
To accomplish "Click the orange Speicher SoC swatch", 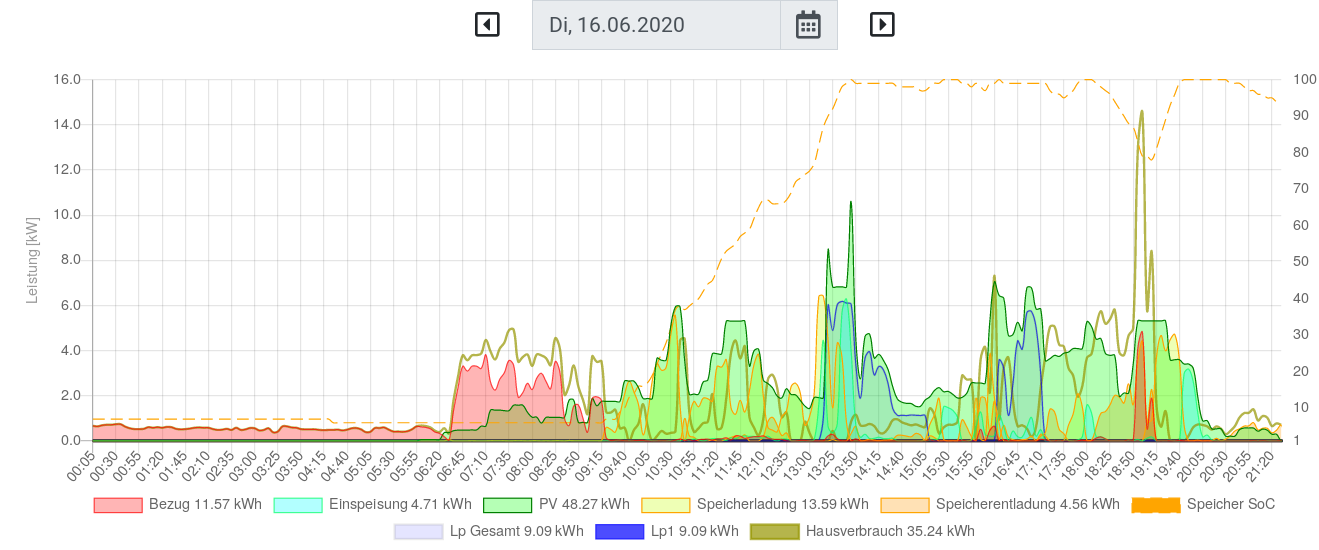I will 1156,505.
